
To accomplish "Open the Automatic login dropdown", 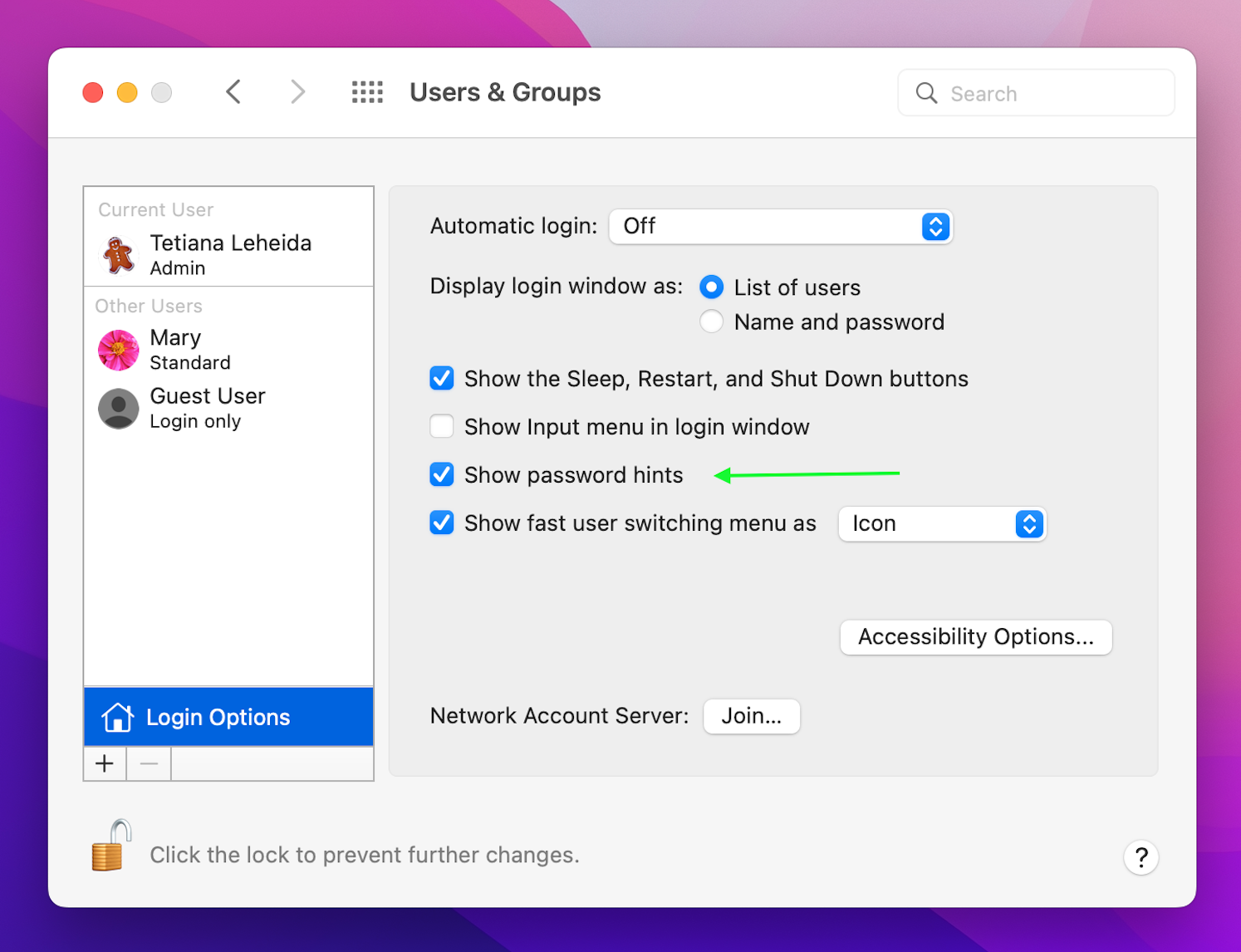I will (x=781, y=226).
